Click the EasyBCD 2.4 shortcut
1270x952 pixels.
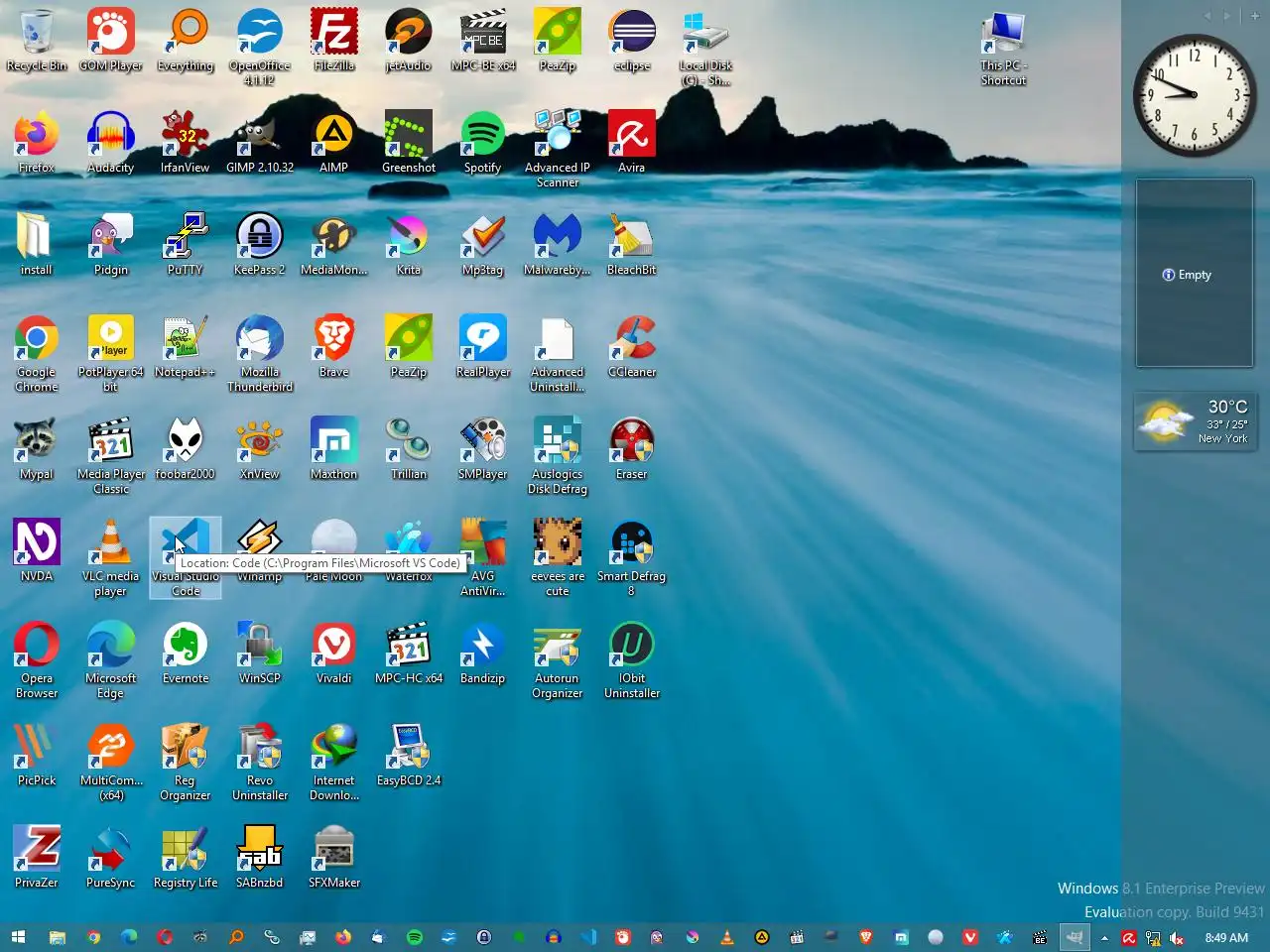pos(409,756)
